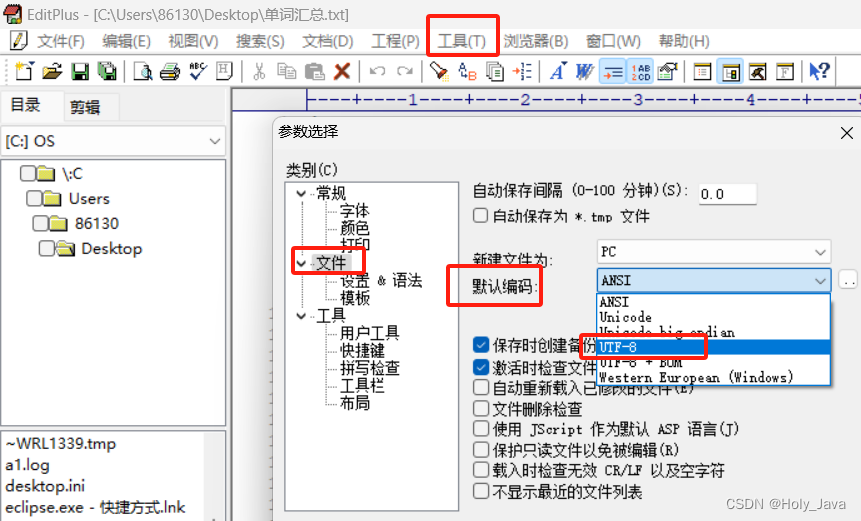
Task: Collapse the 文件 tree node chevron
Action: point(301,264)
